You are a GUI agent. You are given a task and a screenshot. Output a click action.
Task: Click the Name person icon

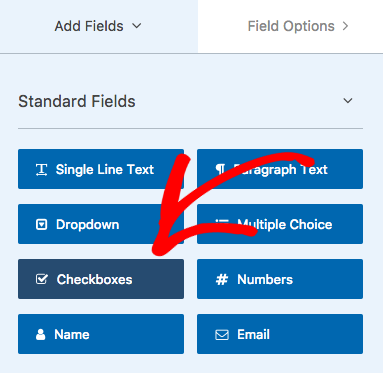(40, 334)
